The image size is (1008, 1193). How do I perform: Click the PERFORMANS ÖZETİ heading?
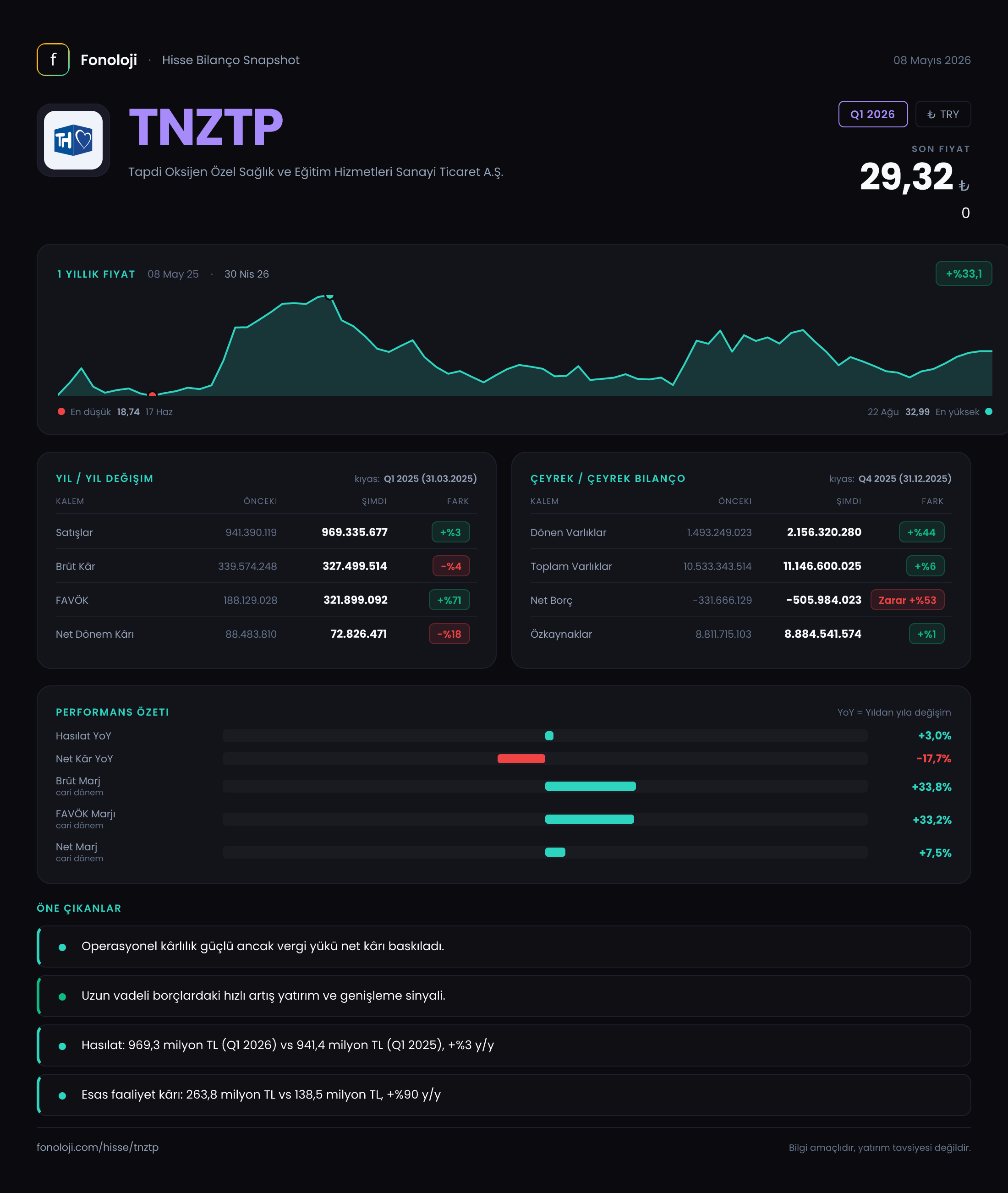coord(113,712)
